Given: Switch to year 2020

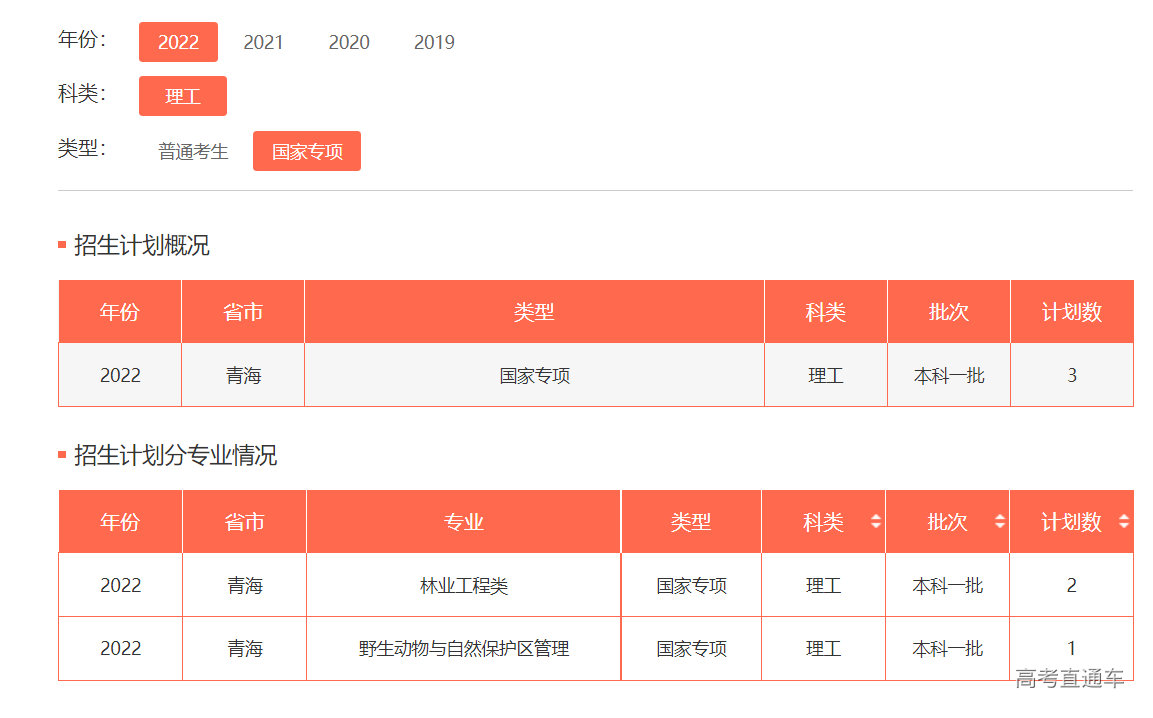Looking at the screenshot, I should point(349,42).
